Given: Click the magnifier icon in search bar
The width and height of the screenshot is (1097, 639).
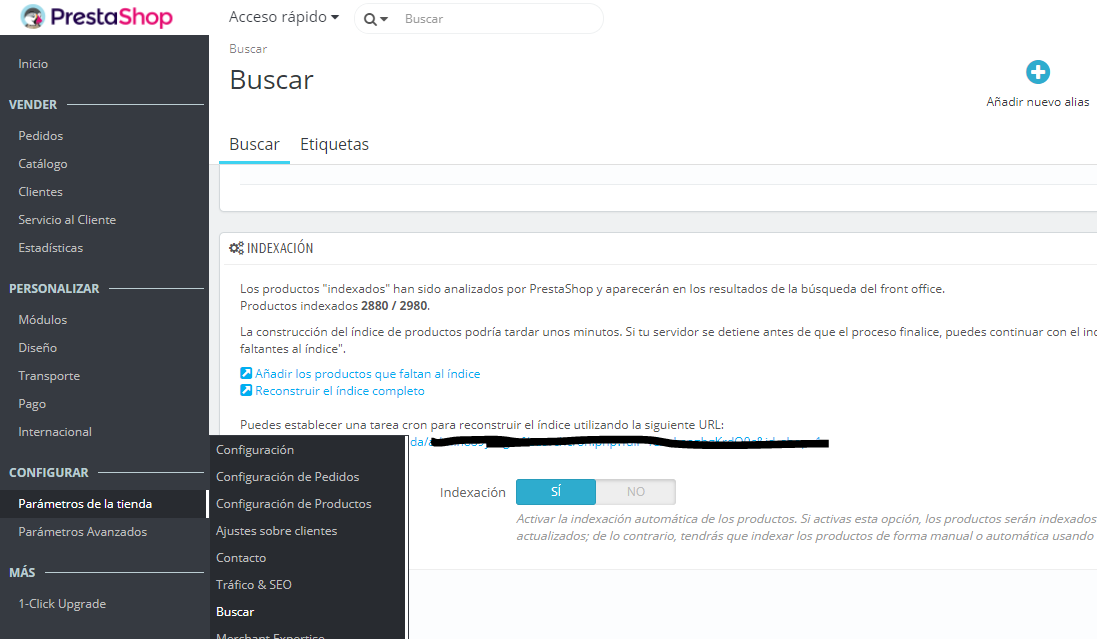Looking at the screenshot, I should (x=370, y=19).
